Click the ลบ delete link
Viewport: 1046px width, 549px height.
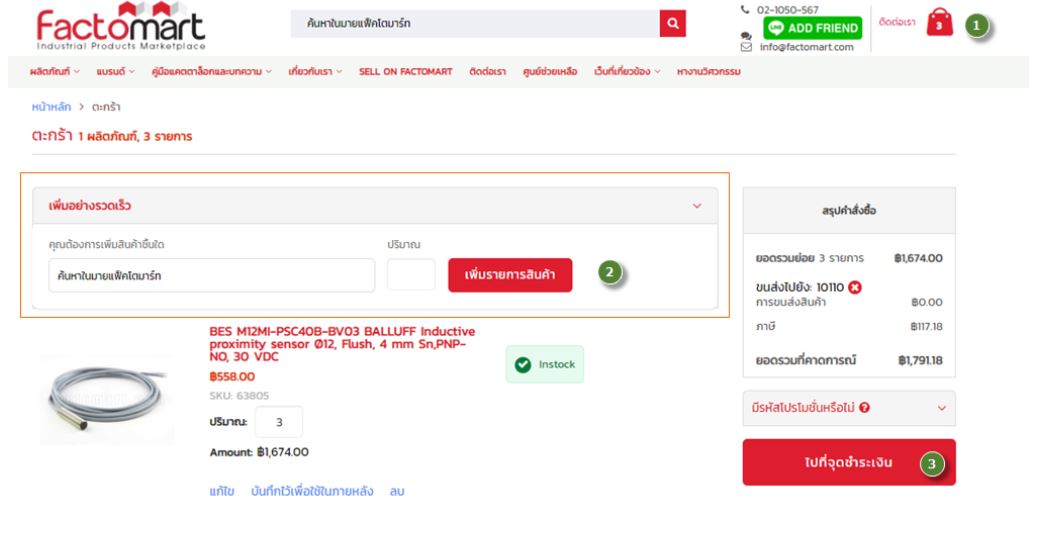pyautogui.click(x=397, y=491)
